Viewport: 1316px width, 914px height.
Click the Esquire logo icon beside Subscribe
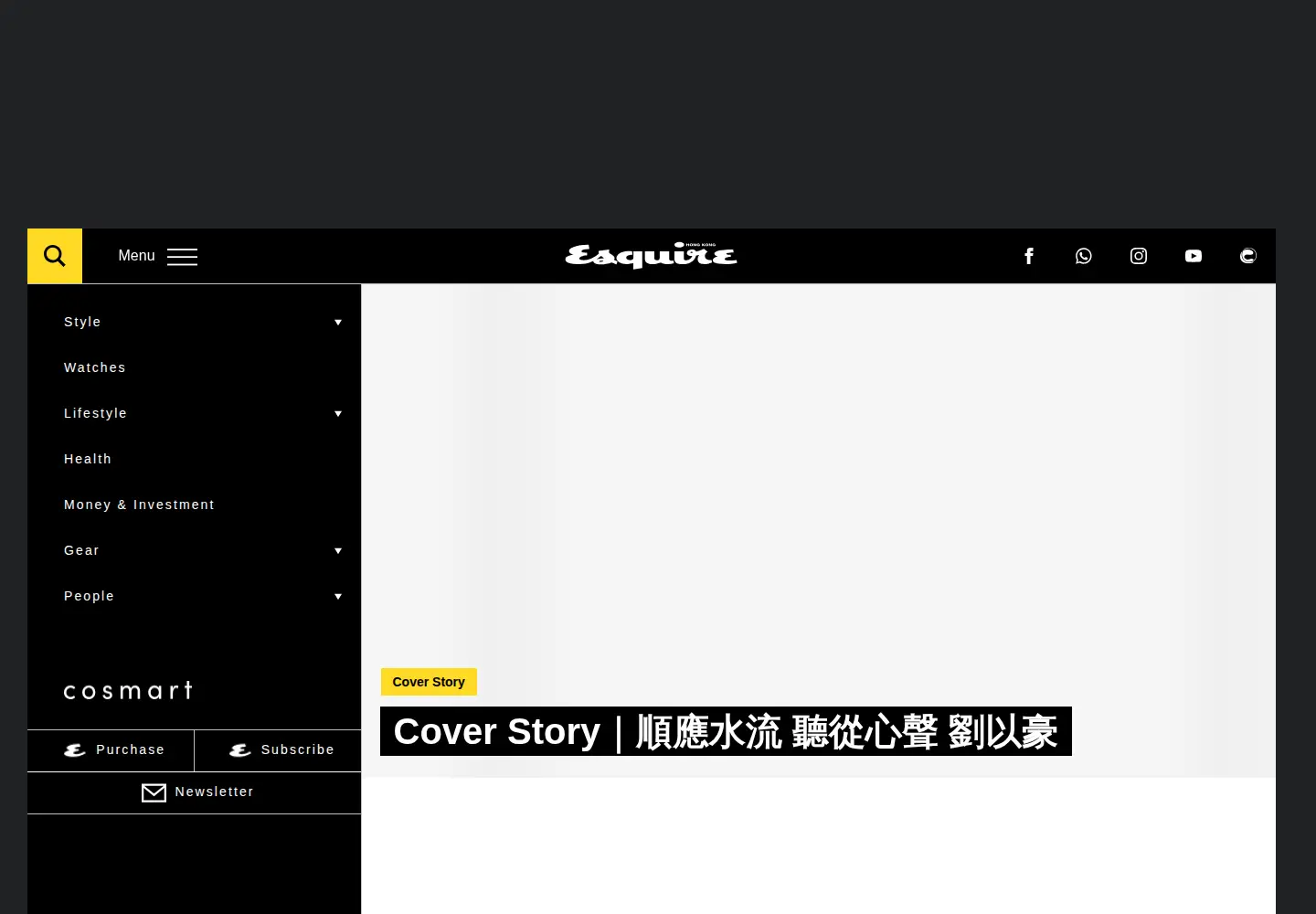click(x=240, y=750)
